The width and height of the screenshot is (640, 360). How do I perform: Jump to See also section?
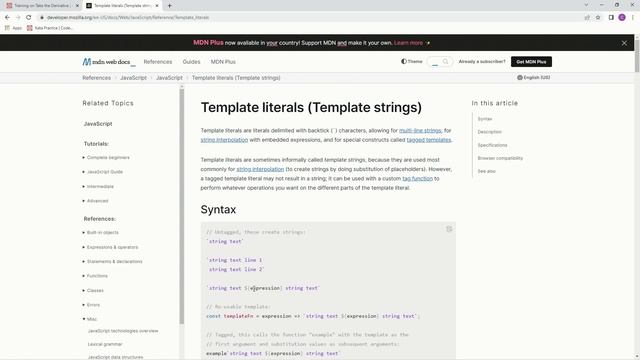pyautogui.click(x=487, y=171)
